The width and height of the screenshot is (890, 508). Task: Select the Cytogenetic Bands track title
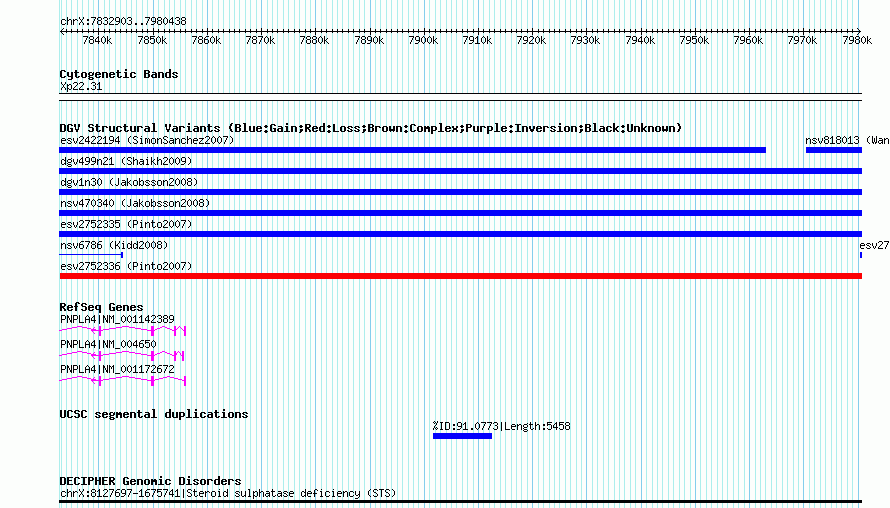(x=119, y=74)
